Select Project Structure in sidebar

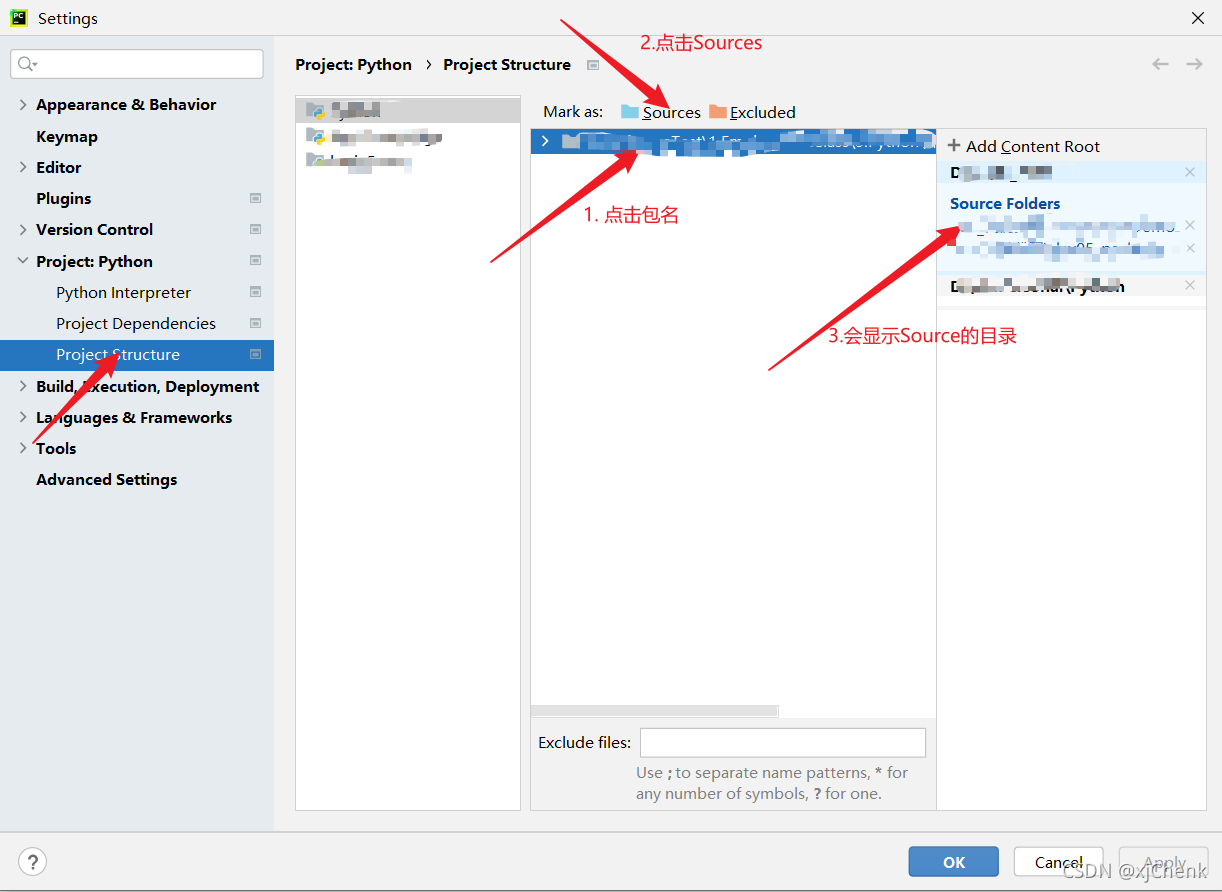click(137, 355)
